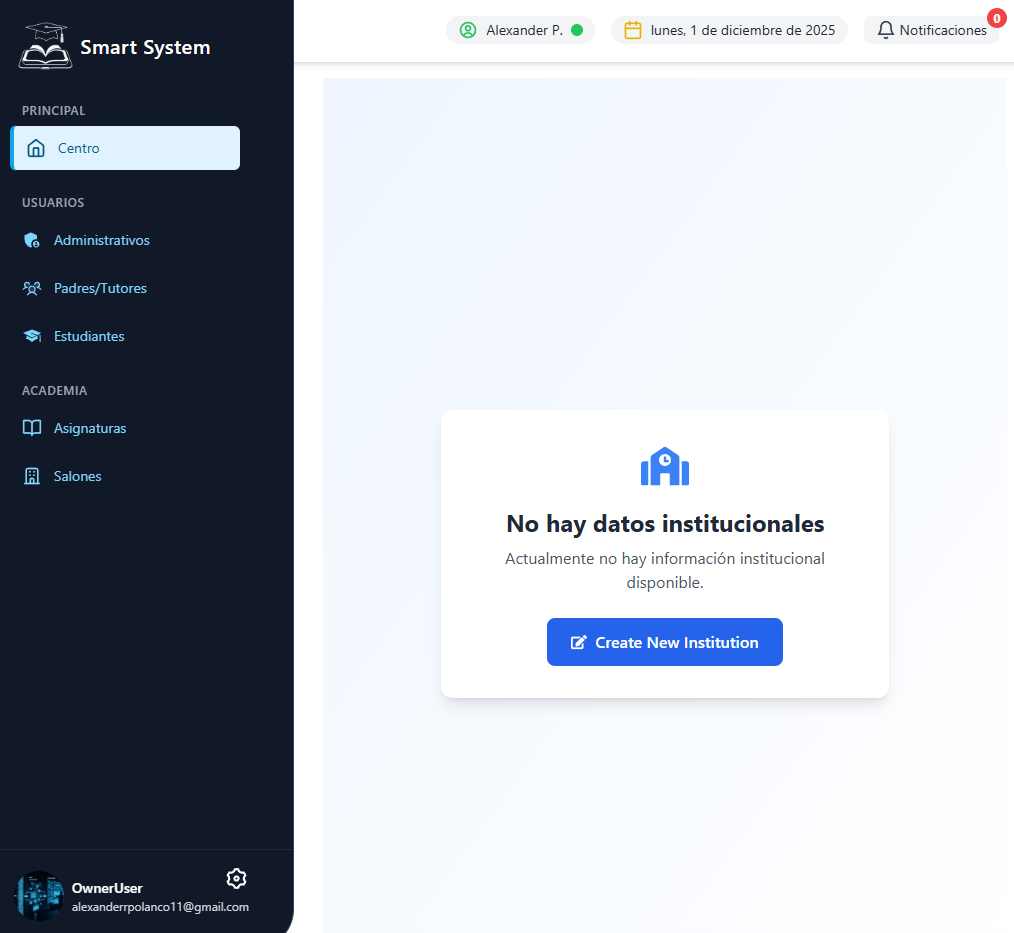Click the OwnerUser avatar thumbnail

point(40,895)
